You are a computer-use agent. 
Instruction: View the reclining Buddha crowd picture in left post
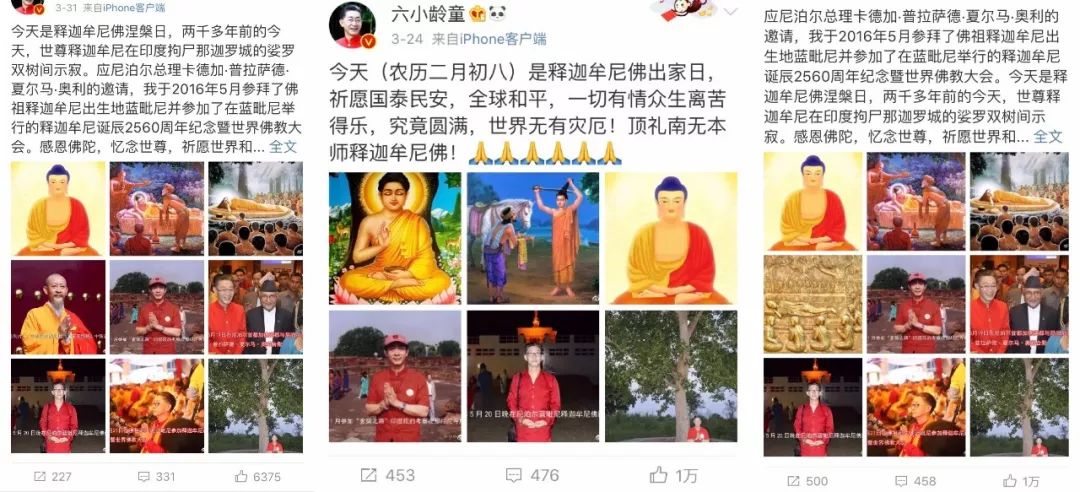tap(256, 209)
